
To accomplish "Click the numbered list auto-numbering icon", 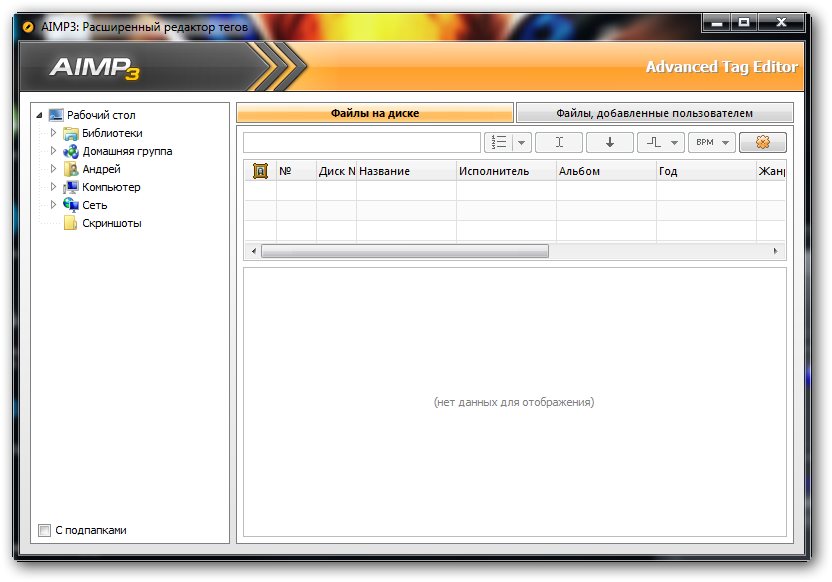I will point(498,143).
